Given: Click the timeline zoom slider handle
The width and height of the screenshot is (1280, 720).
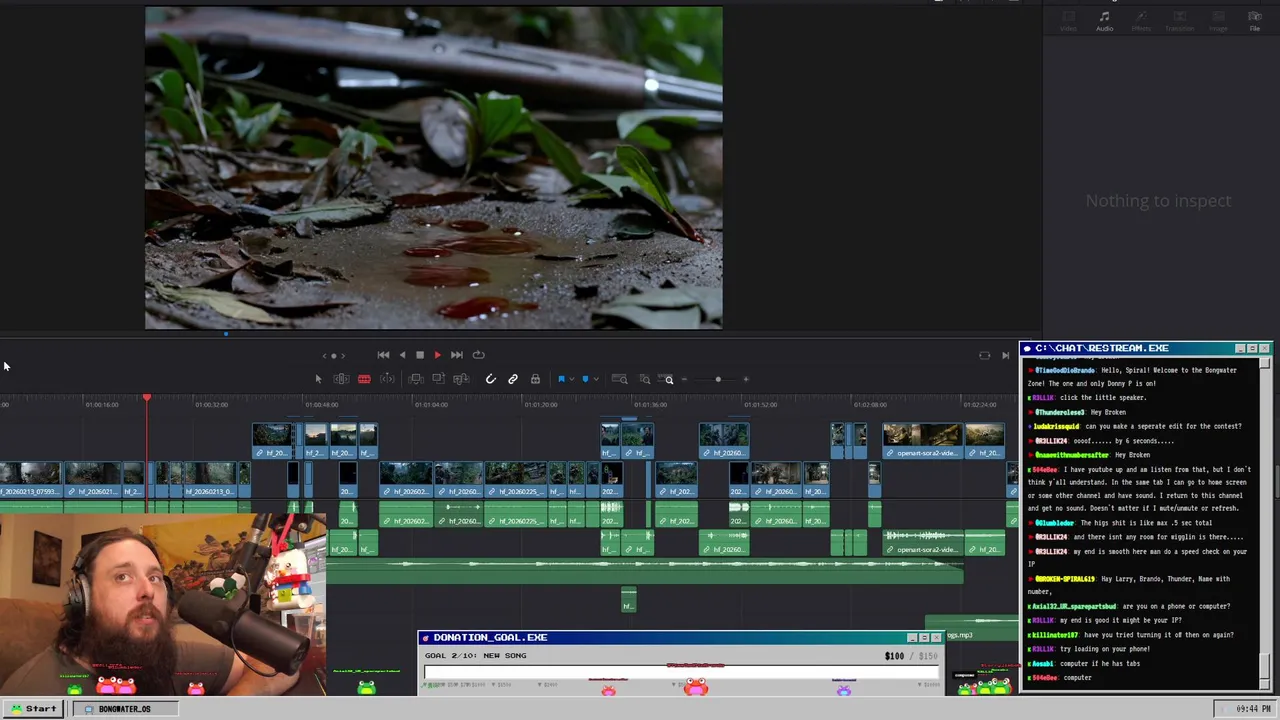Looking at the screenshot, I should point(718,379).
